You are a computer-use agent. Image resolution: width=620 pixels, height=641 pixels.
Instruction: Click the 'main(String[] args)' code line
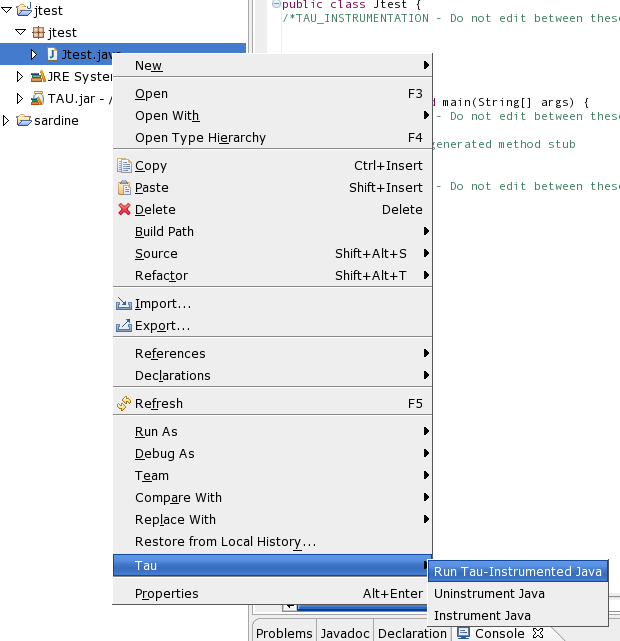(515, 102)
